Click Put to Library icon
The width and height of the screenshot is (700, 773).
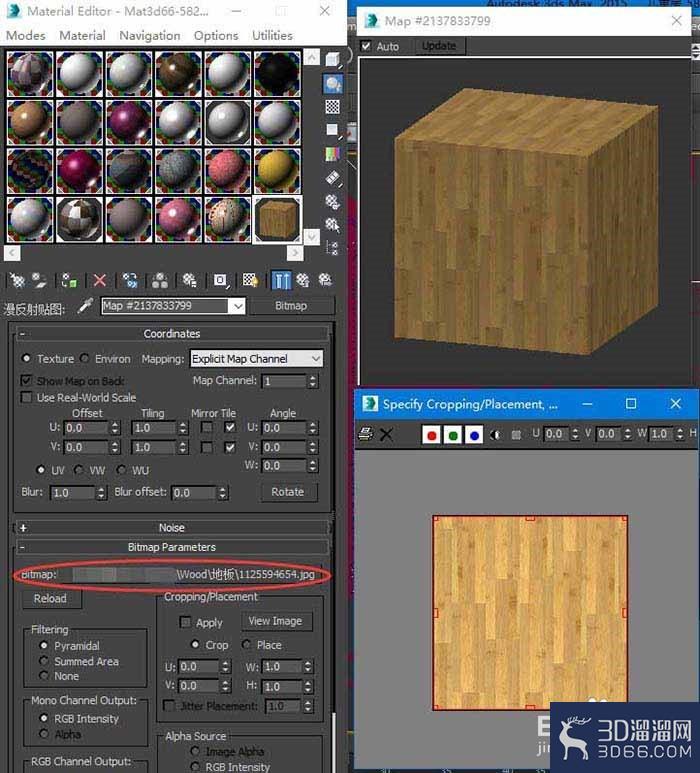190,281
